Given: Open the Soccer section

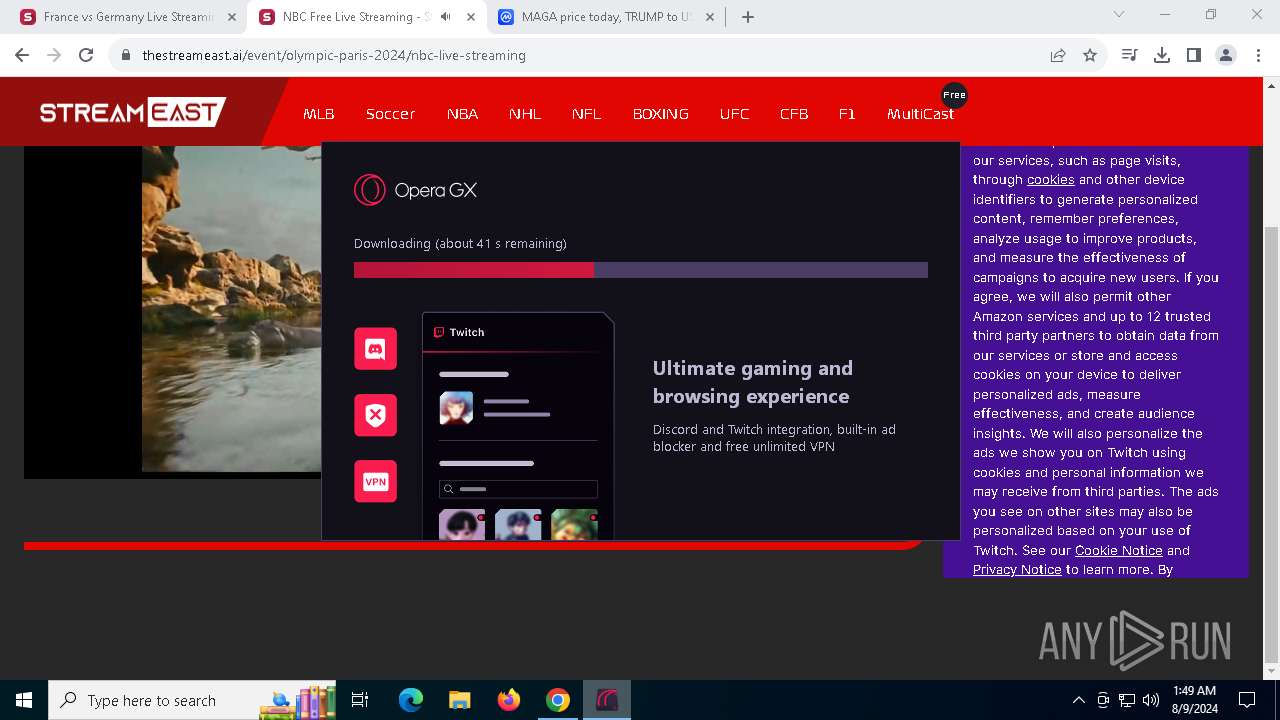Looking at the screenshot, I should (x=390, y=114).
